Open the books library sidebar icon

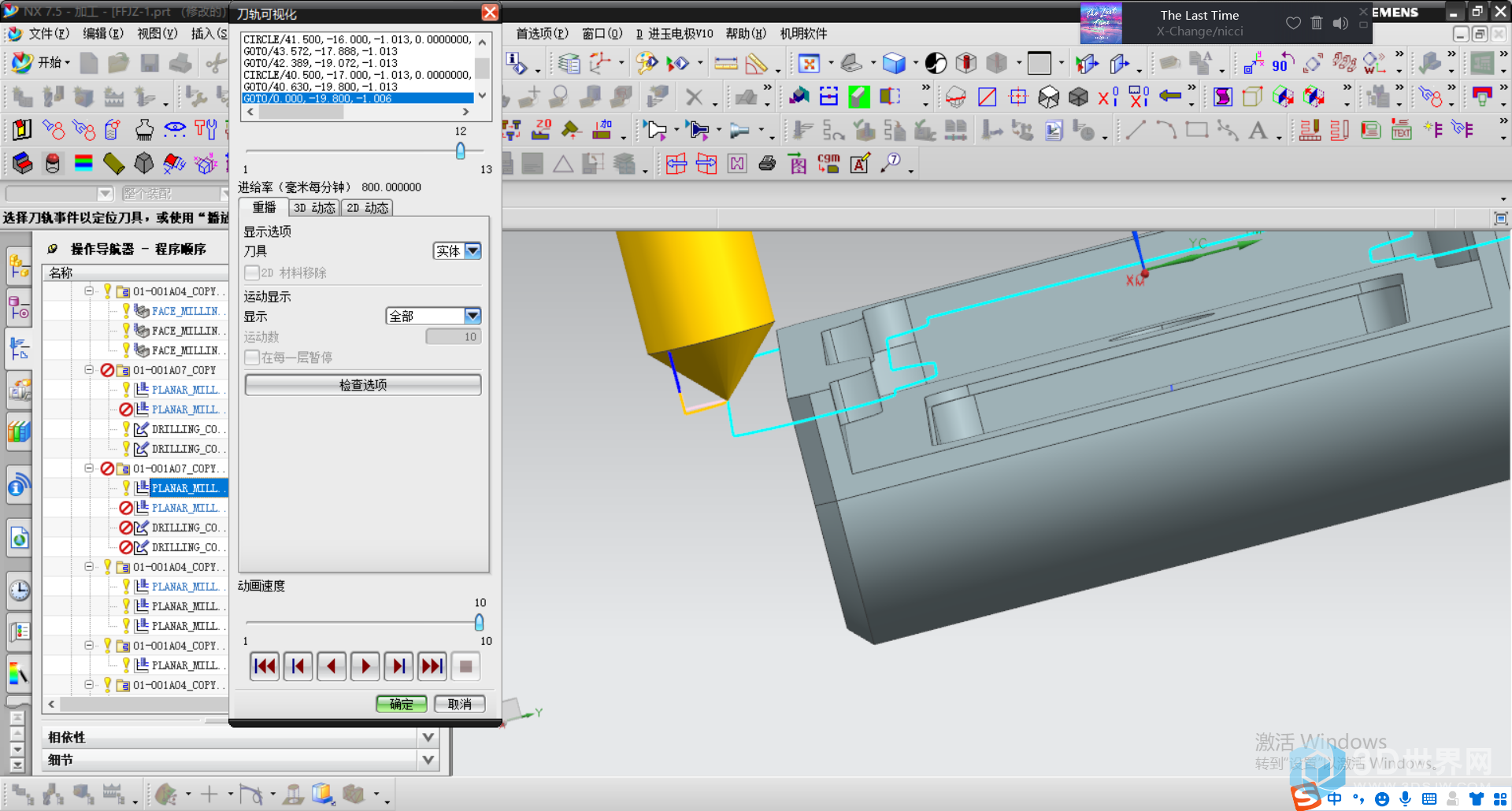19,431
